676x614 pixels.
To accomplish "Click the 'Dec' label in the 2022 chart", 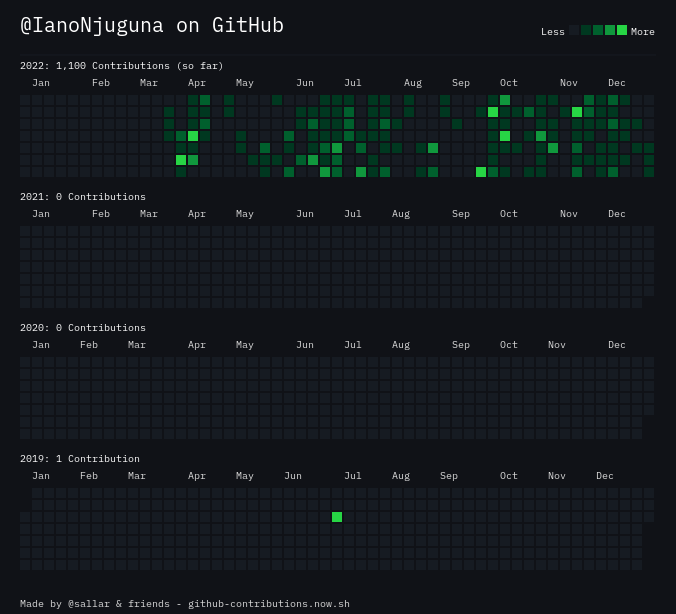I will [617, 83].
